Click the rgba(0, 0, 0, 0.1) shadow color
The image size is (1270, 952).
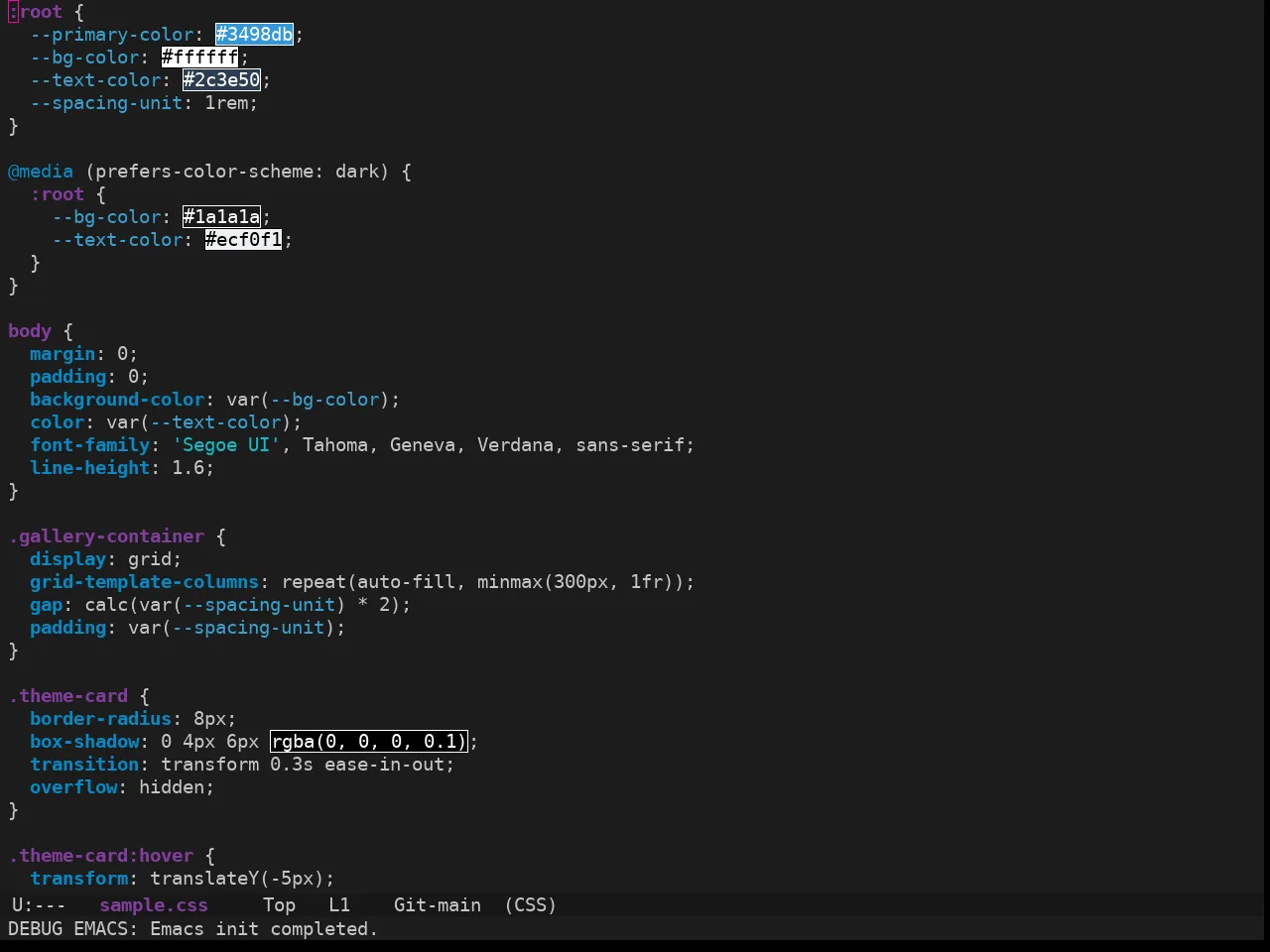pos(369,742)
